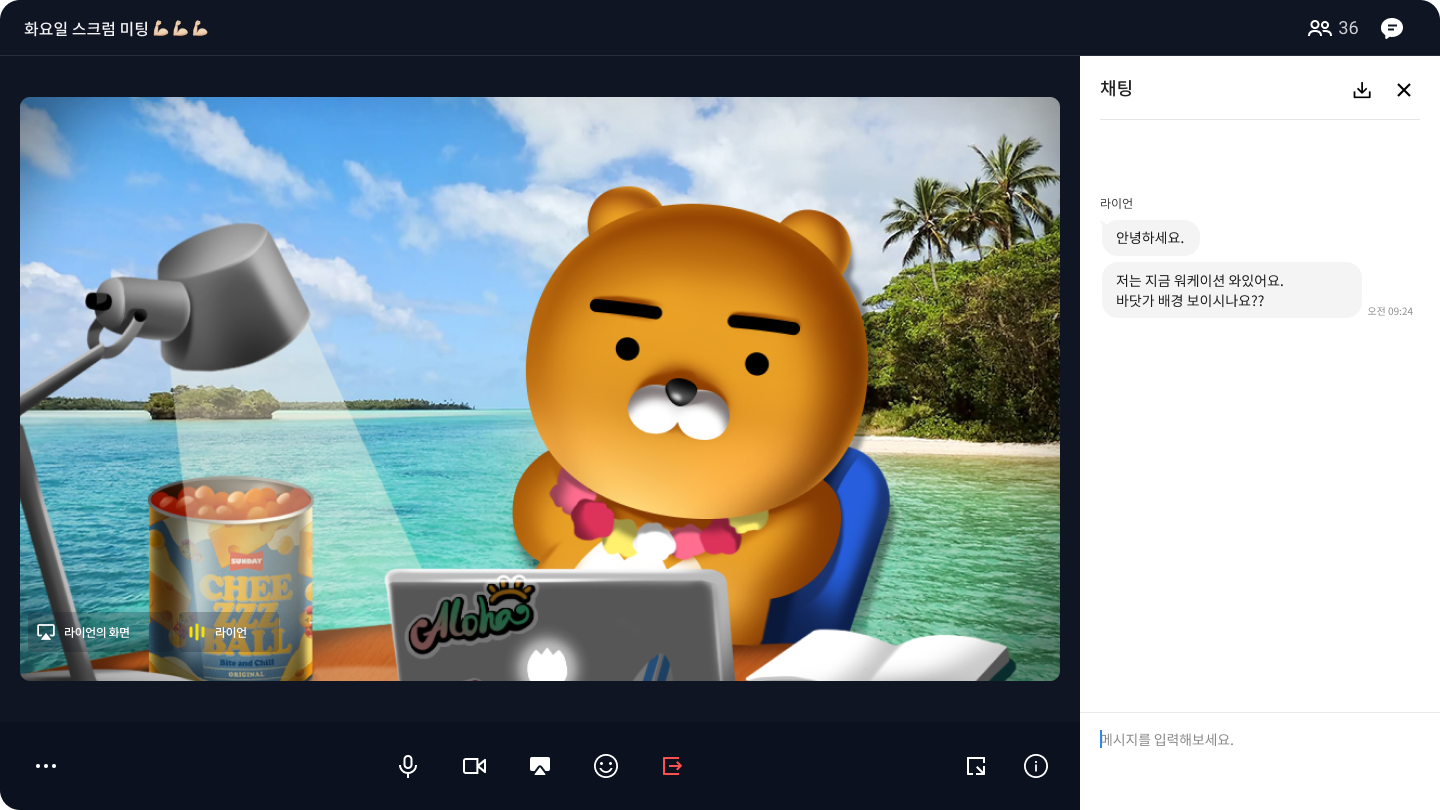Click the 오전 09:24 timestamp
This screenshot has height=810, width=1440.
[x=1390, y=311]
